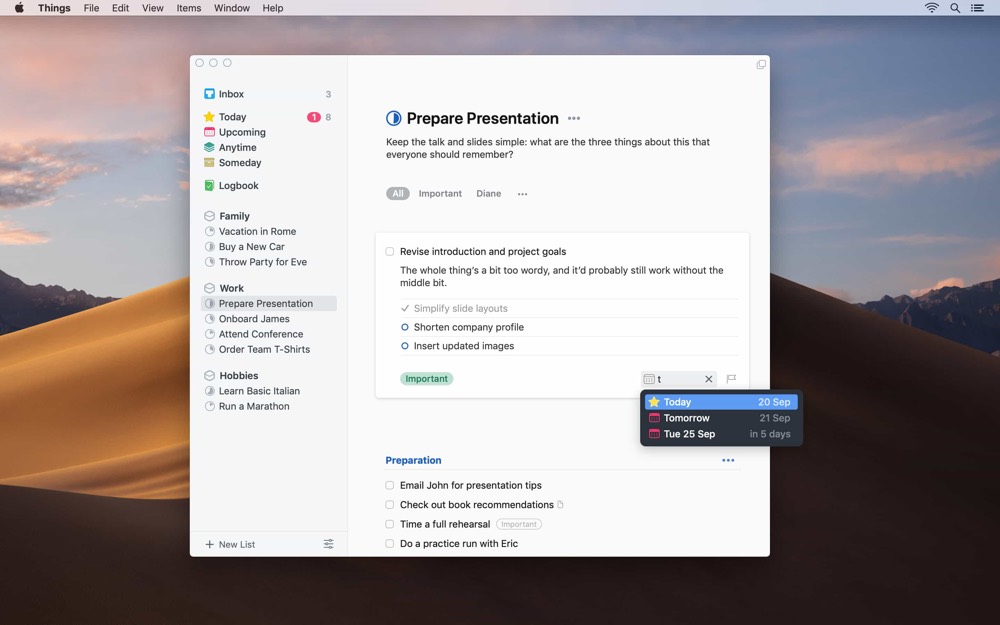1000x625 pixels.
Task: Clear the date field with the X button
Action: point(709,379)
